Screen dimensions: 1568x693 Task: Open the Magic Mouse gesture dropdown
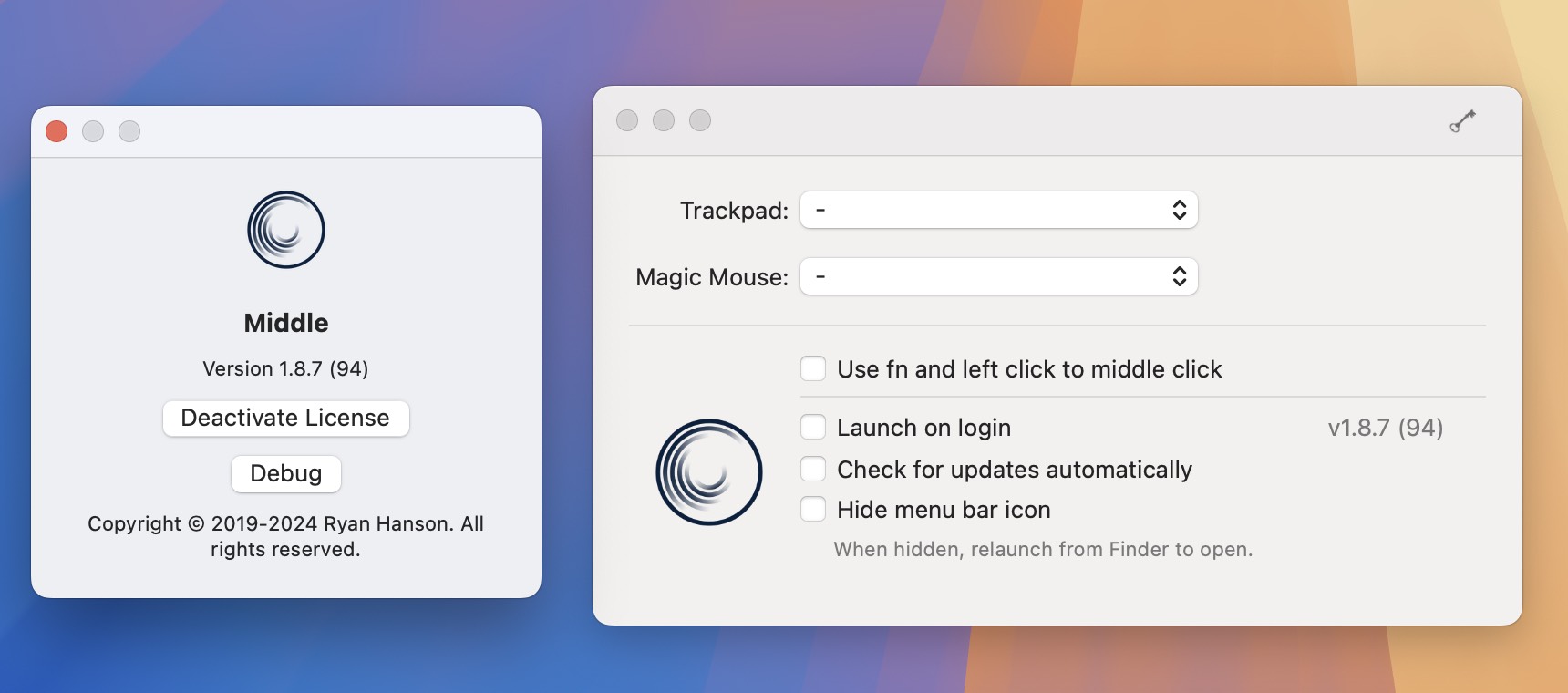999,277
